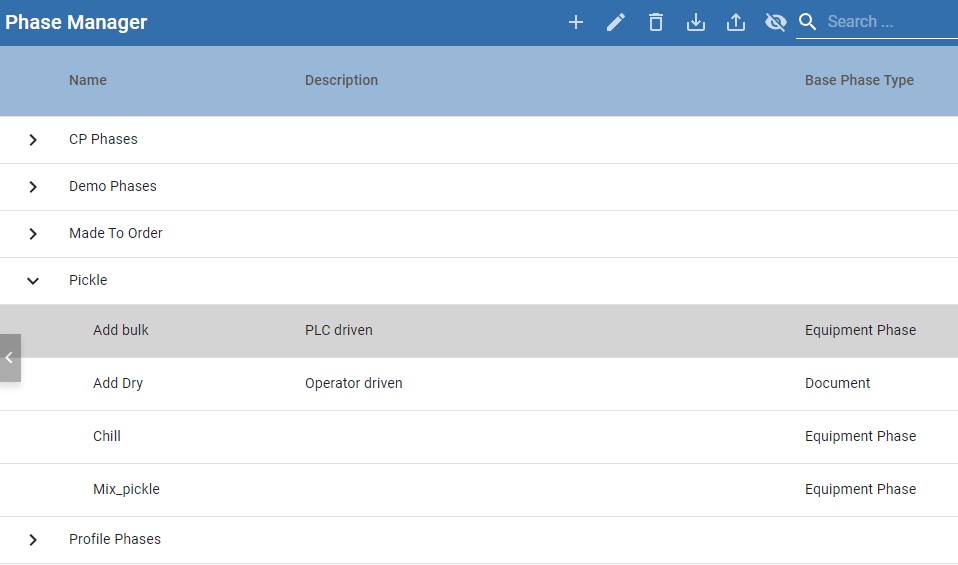Expand the Demo Phases group
Screen dimensions: 958x565
coord(33,187)
